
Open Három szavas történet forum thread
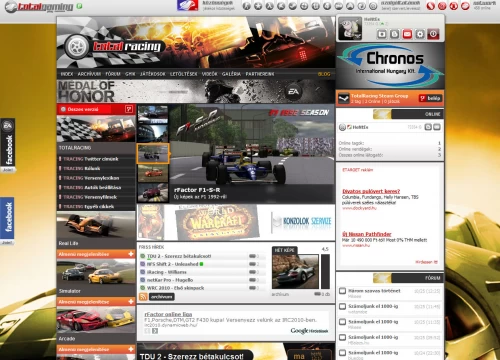tap(374, 291)
